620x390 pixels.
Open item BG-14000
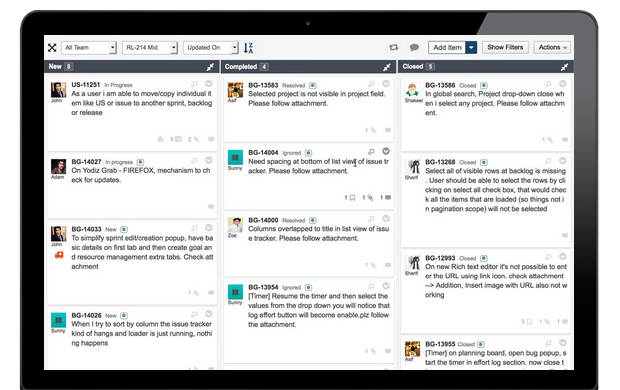(x=263, y=220)
